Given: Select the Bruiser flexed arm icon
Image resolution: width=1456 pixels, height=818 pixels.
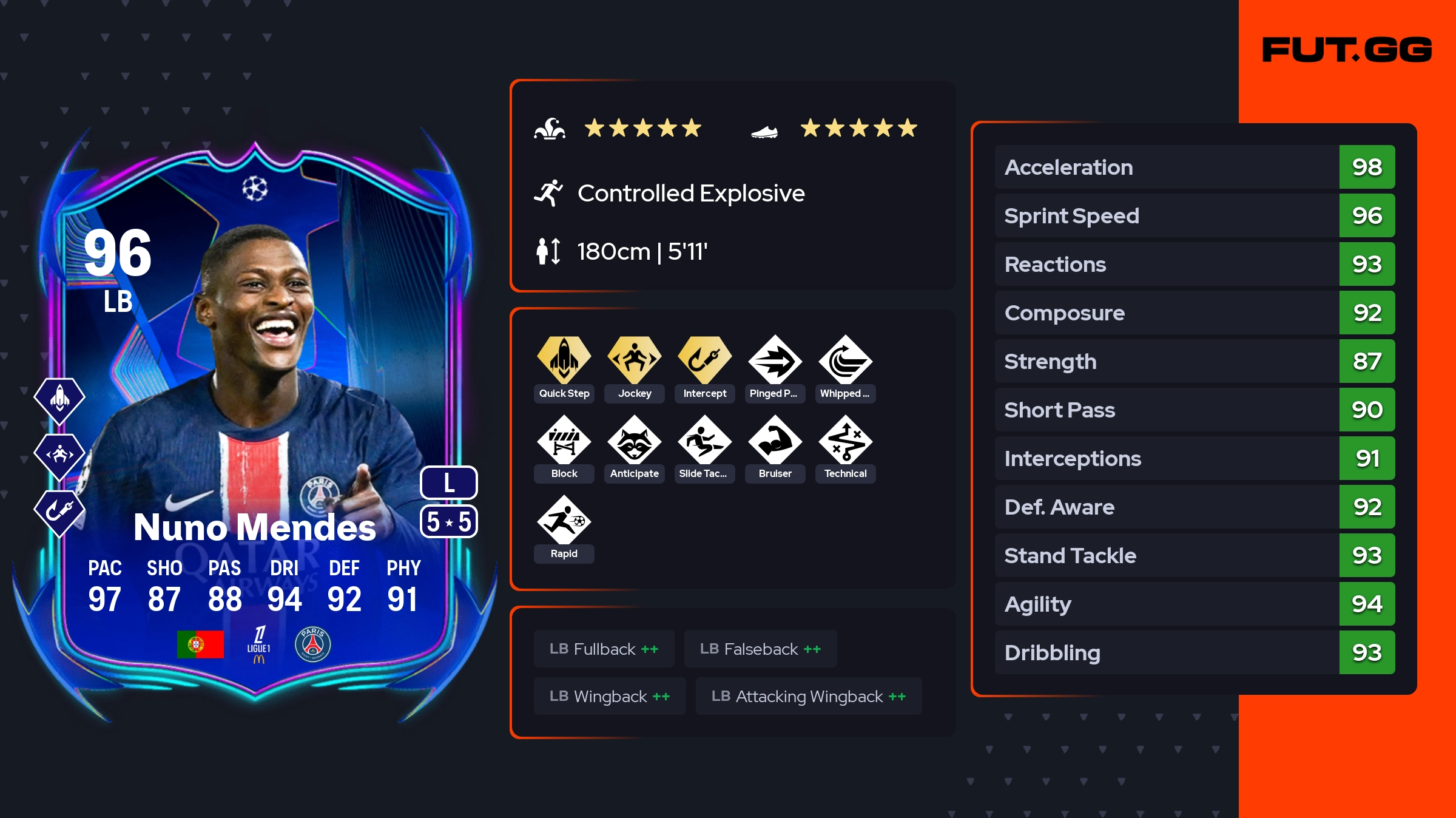Looking at the screenshot, I should pyautogui.click(x=775, y=440).
